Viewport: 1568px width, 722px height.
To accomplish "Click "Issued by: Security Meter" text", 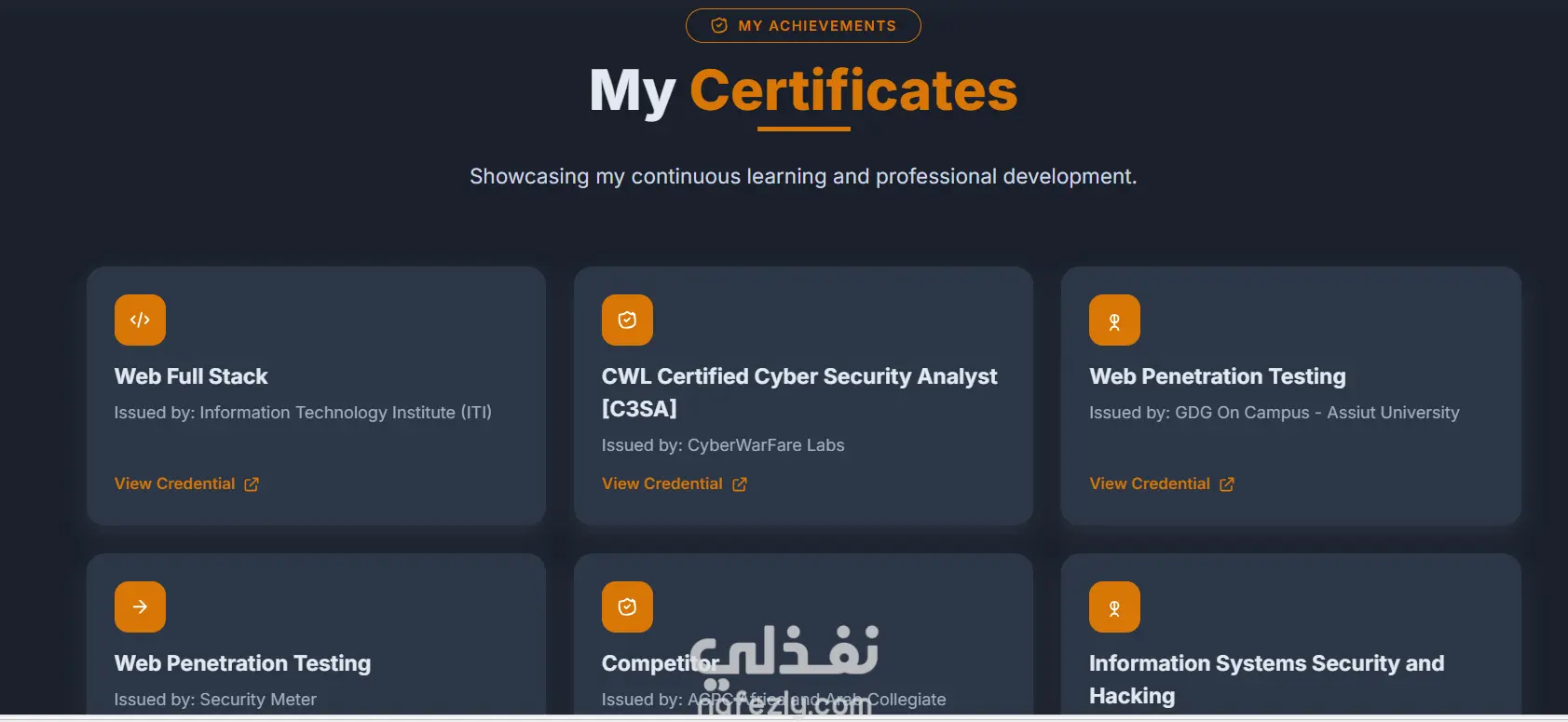I will tap(215, 700).
